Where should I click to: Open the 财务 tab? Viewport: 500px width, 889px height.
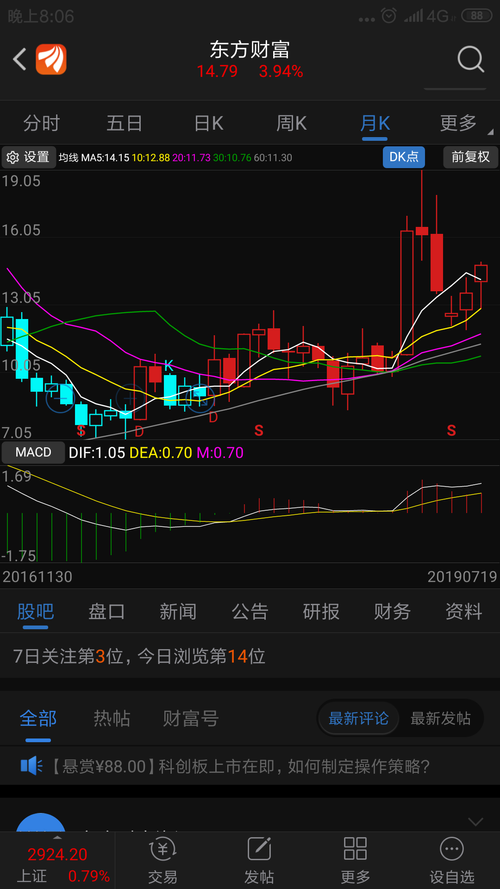tap(392, 611)
